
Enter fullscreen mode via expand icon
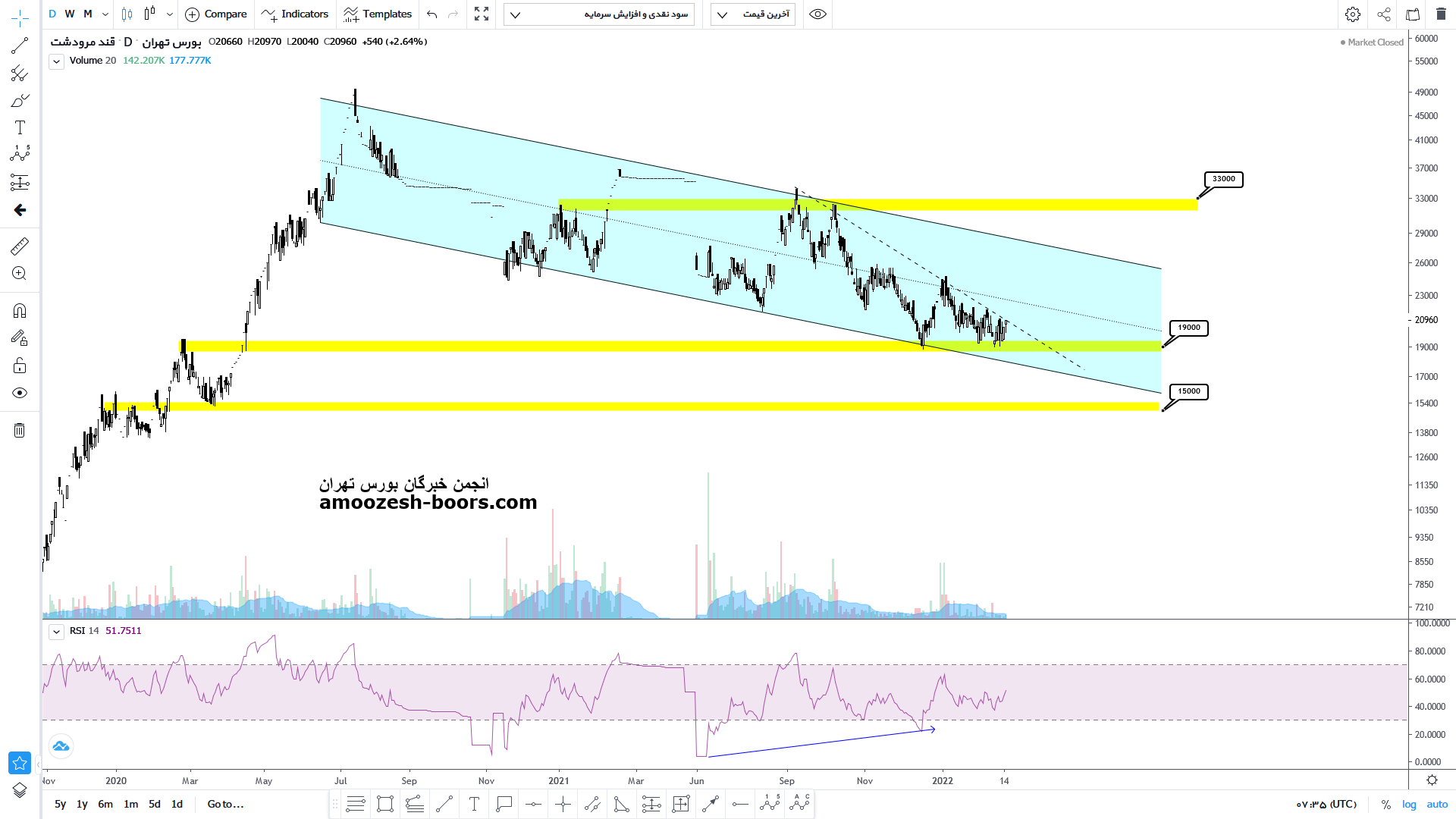pyautogui.click(x=482, y=14)
